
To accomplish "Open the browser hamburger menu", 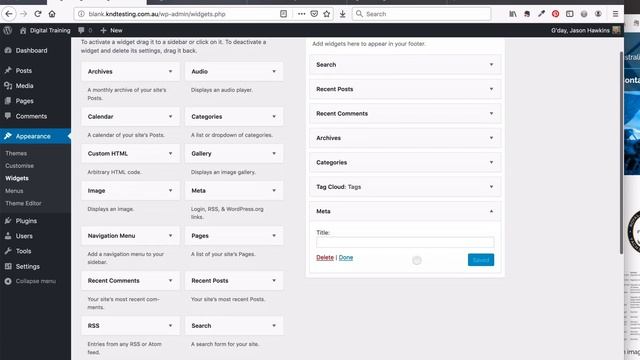I will tap(616, 14).
